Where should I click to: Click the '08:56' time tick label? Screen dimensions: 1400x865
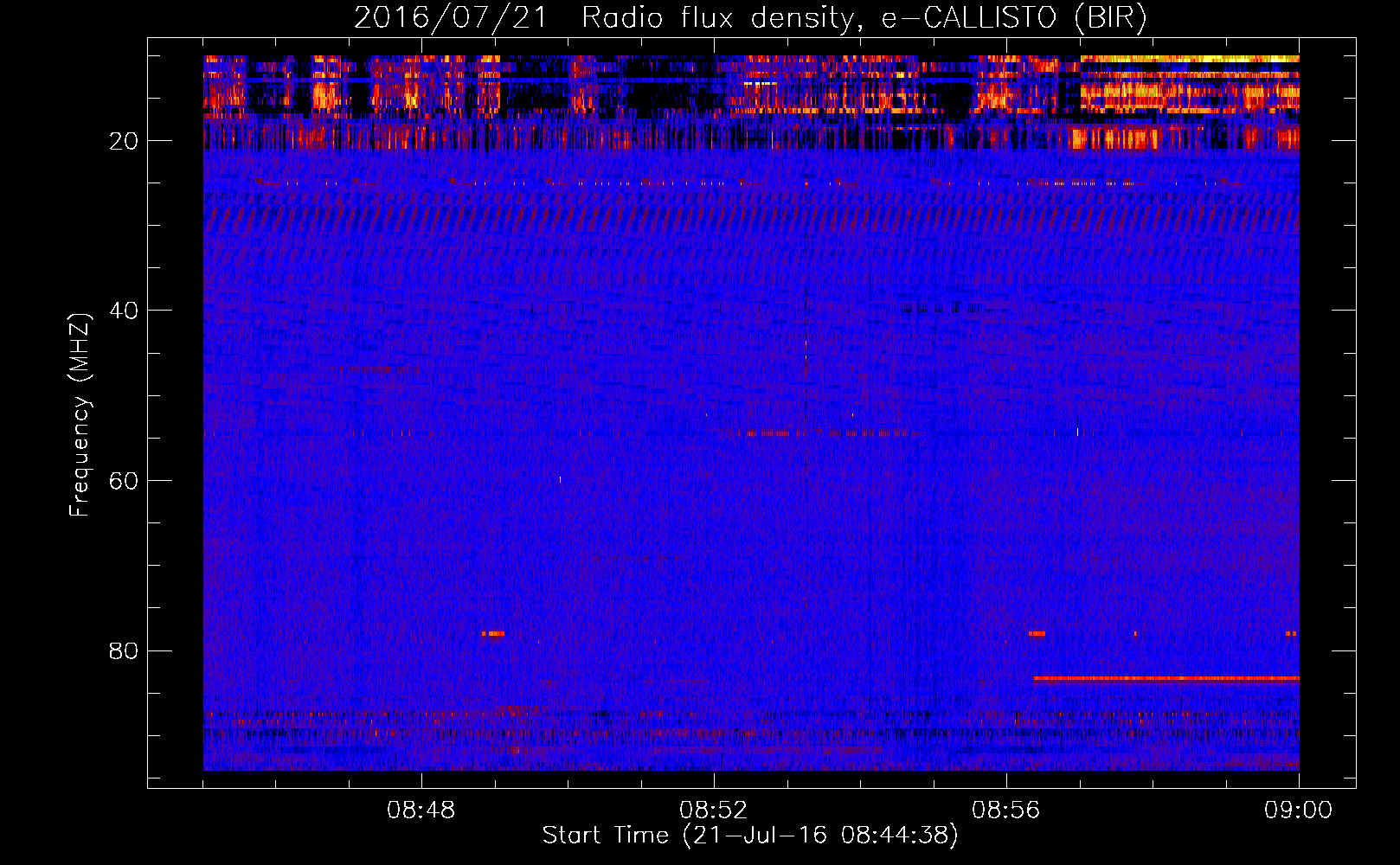pyautogui.click(x=1006, y=811)
